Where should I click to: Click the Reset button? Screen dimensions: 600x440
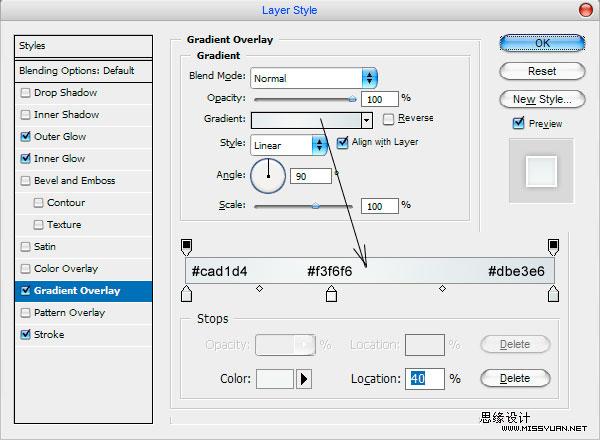click(542, 71)
